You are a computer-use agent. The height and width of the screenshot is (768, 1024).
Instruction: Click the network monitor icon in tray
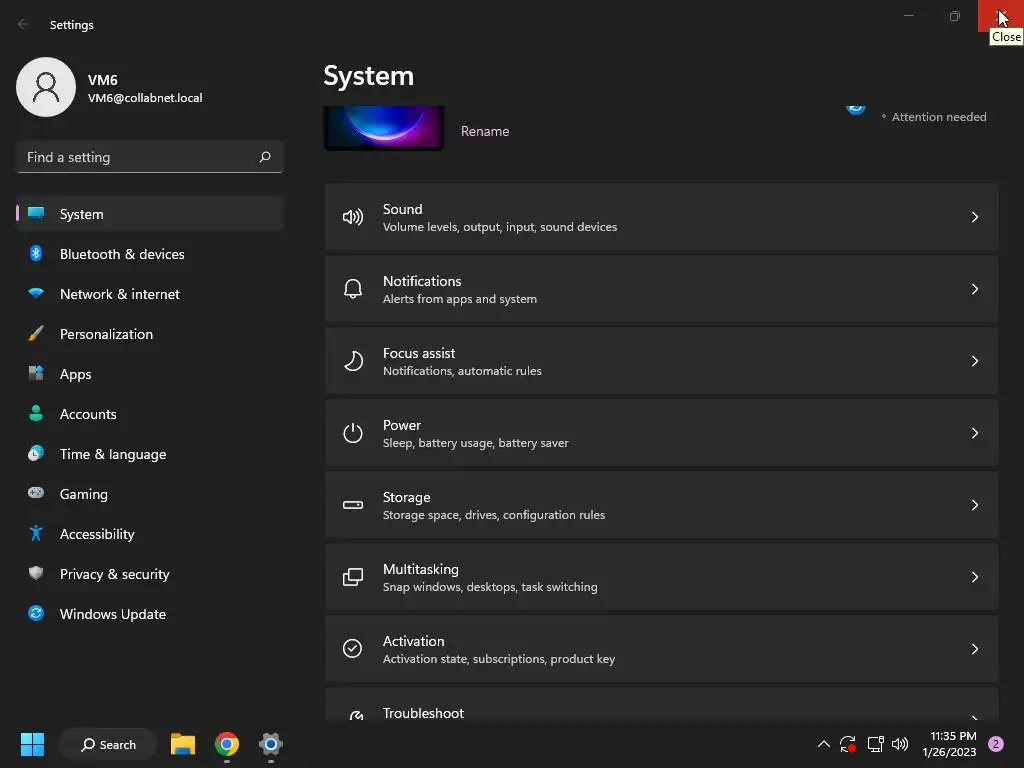(875, 744)
